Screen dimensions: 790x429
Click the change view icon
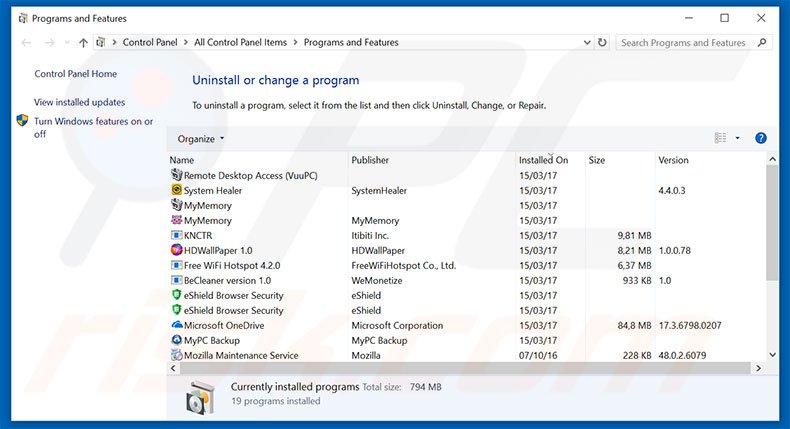point(720,138)
